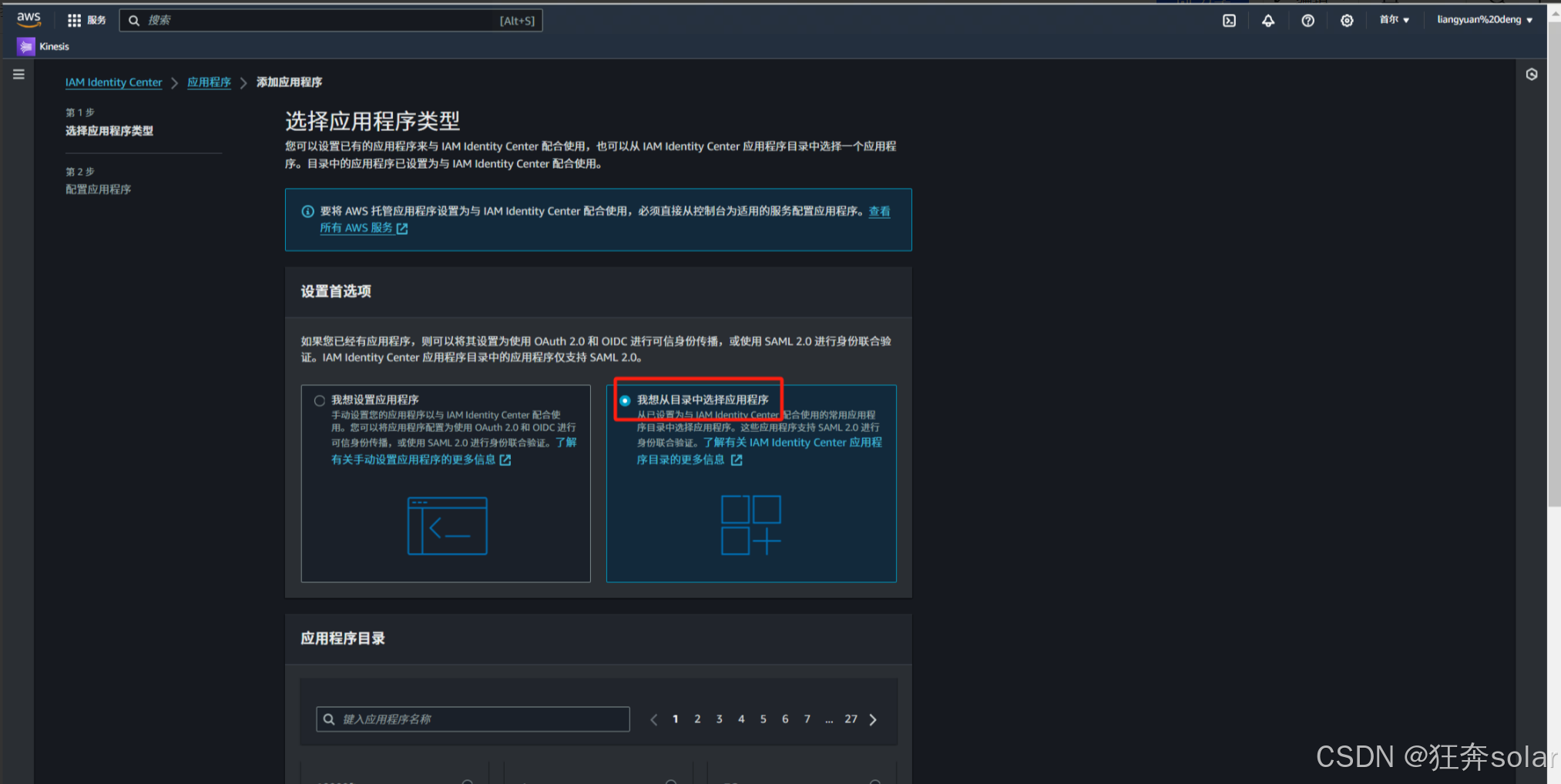Go to catalog page 5

pos(764,719)
